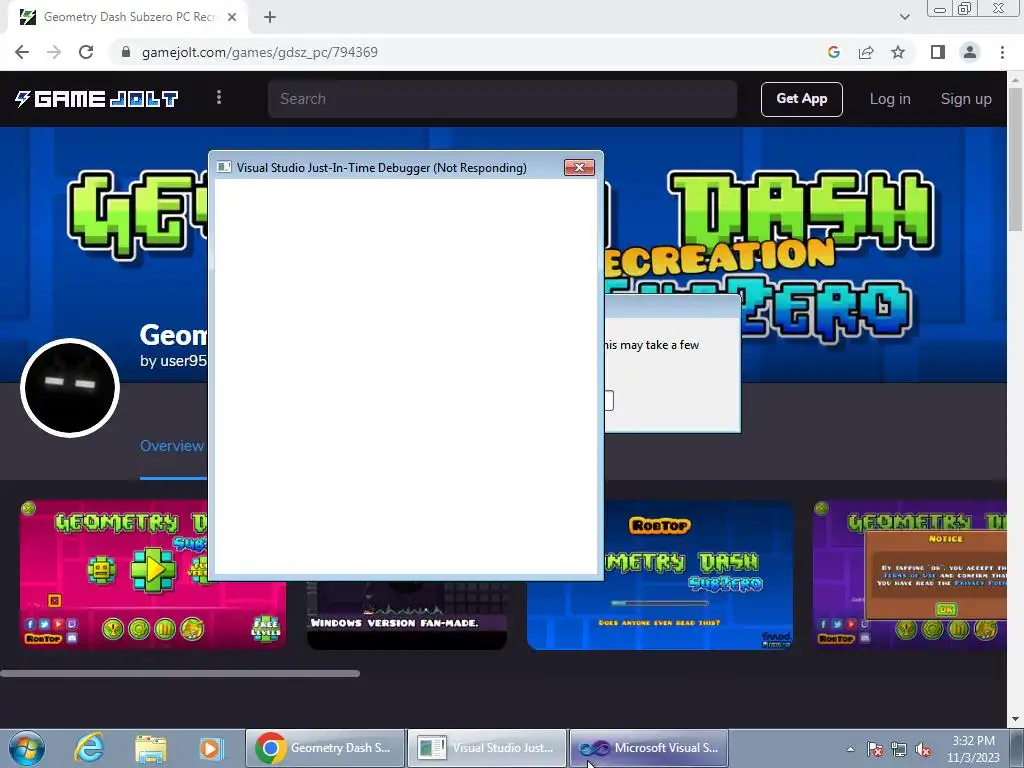1024x768 pixels.
Task: Bookmark this page with star icon
Action: pos(898,52)
